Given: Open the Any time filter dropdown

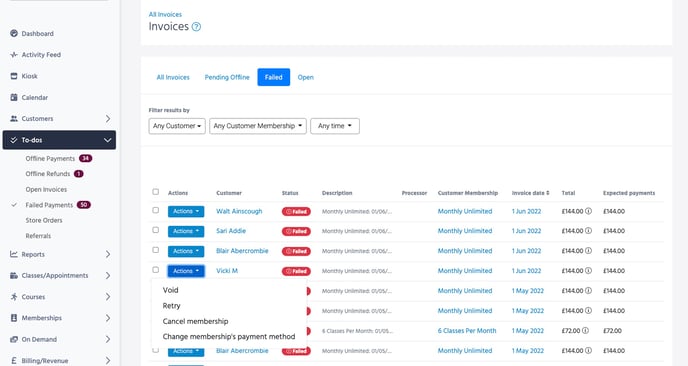Looking at the screenshot, I should pos(335,126).
